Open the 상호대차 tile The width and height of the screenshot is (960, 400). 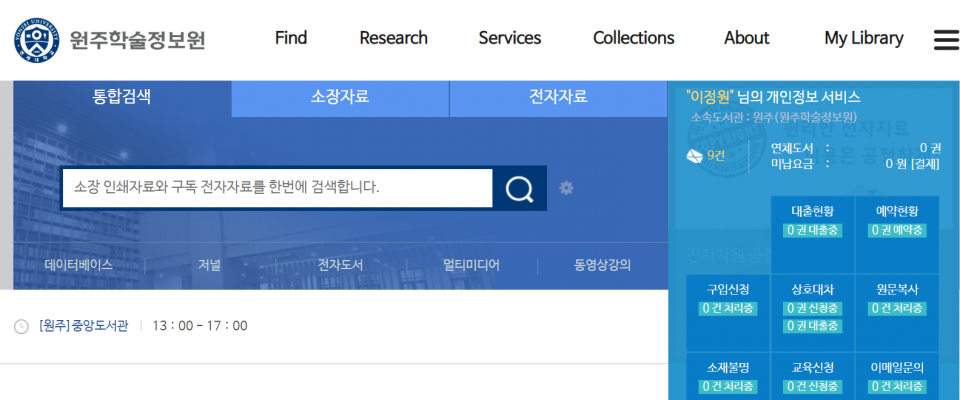pos(812,307)
